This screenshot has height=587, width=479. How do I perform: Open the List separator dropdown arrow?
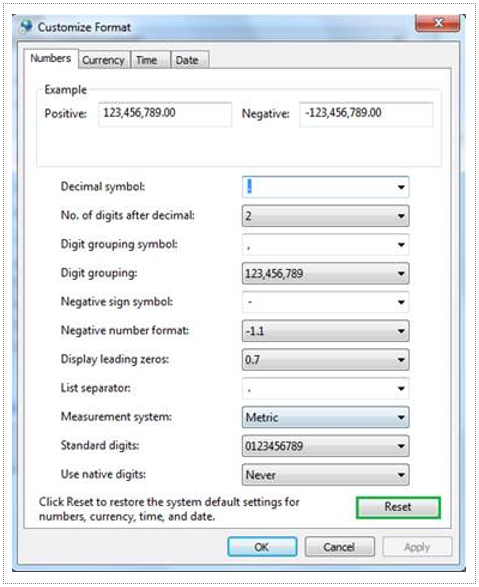pos(401,389)
